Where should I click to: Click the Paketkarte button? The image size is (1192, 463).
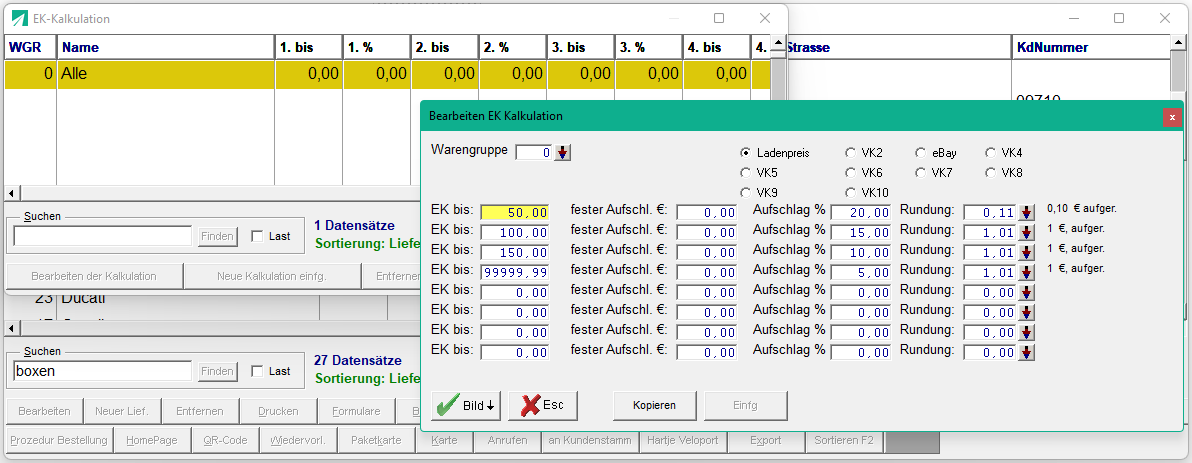[376, 440]
